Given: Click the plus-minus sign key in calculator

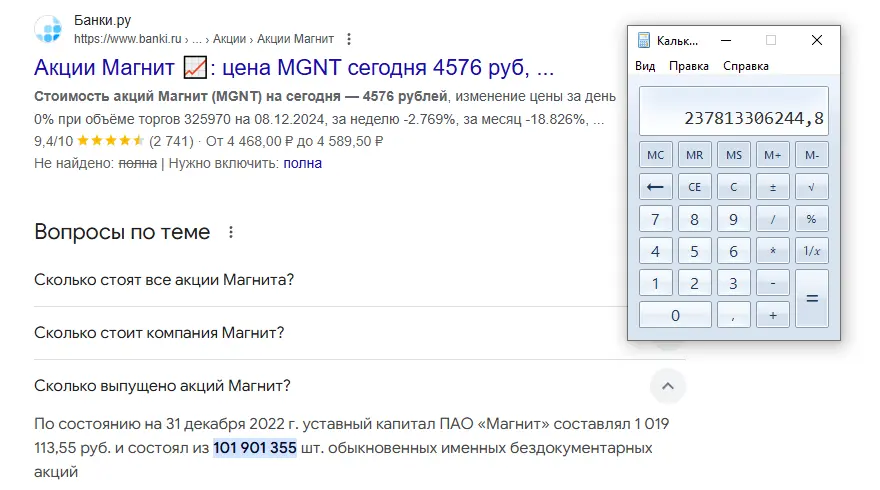Looking at the screenshot, I should (x=773, y=187).
